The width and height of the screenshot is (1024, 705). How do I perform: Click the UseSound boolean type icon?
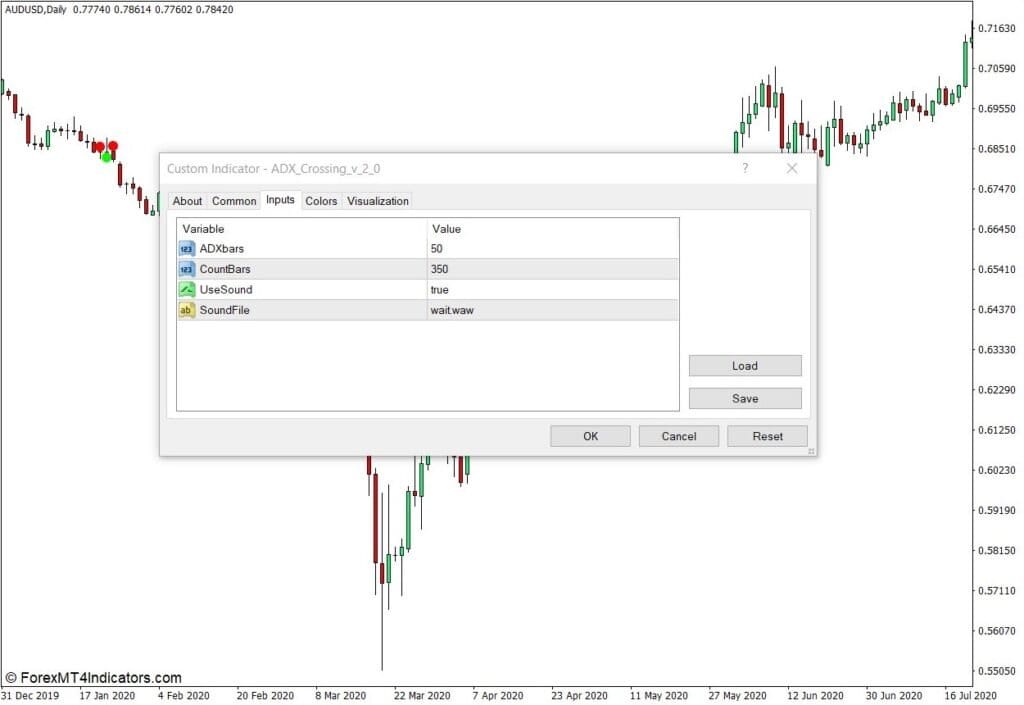click(x=187, y=290)
